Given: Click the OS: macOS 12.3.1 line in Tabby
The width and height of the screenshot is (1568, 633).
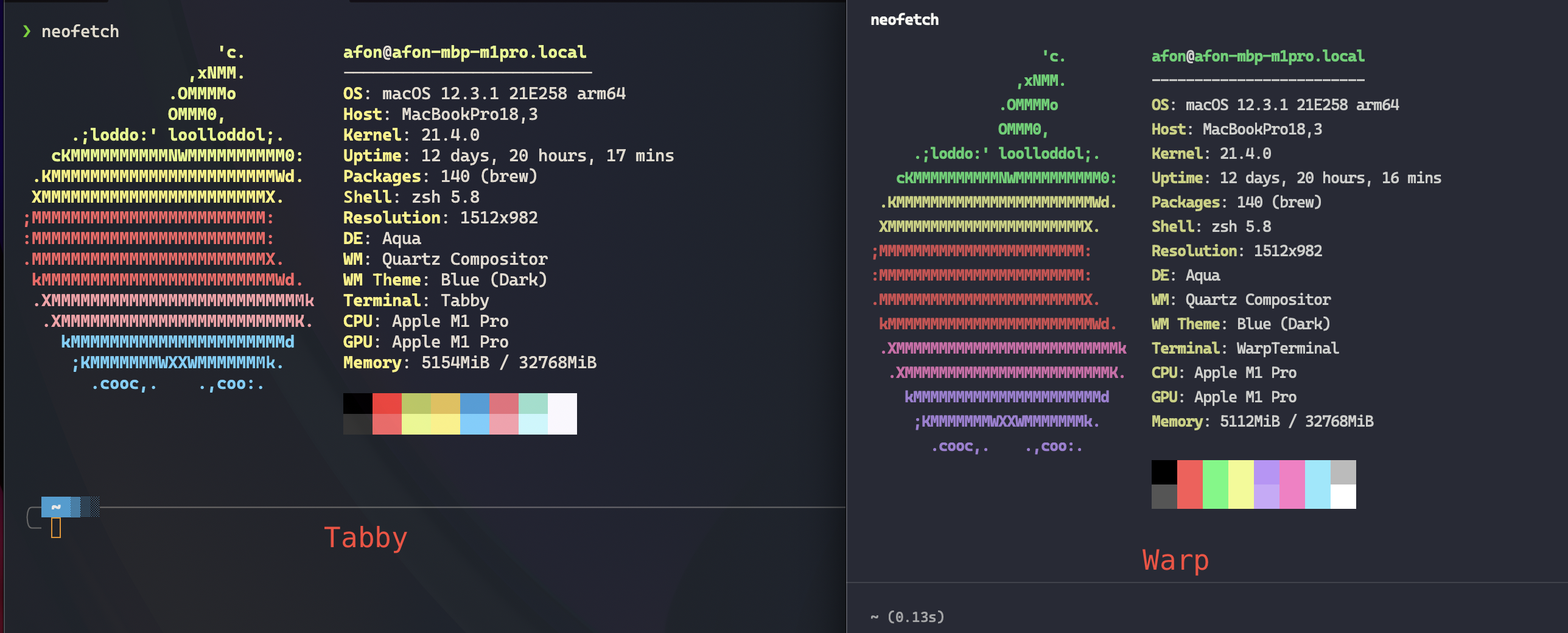Looking at the screenshot, I should pos(484,93).
